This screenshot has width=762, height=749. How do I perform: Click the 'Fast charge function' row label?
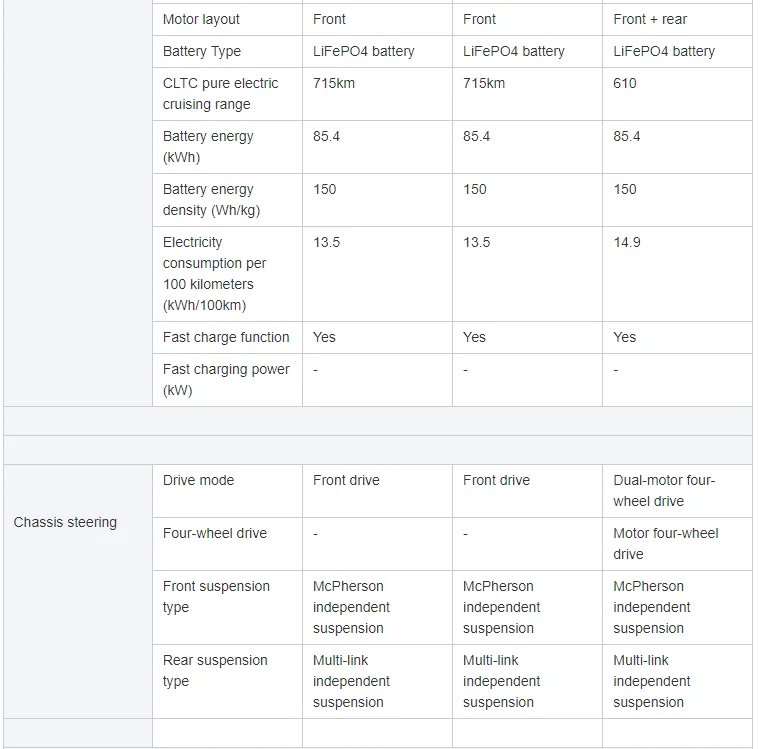click(226, 337)
